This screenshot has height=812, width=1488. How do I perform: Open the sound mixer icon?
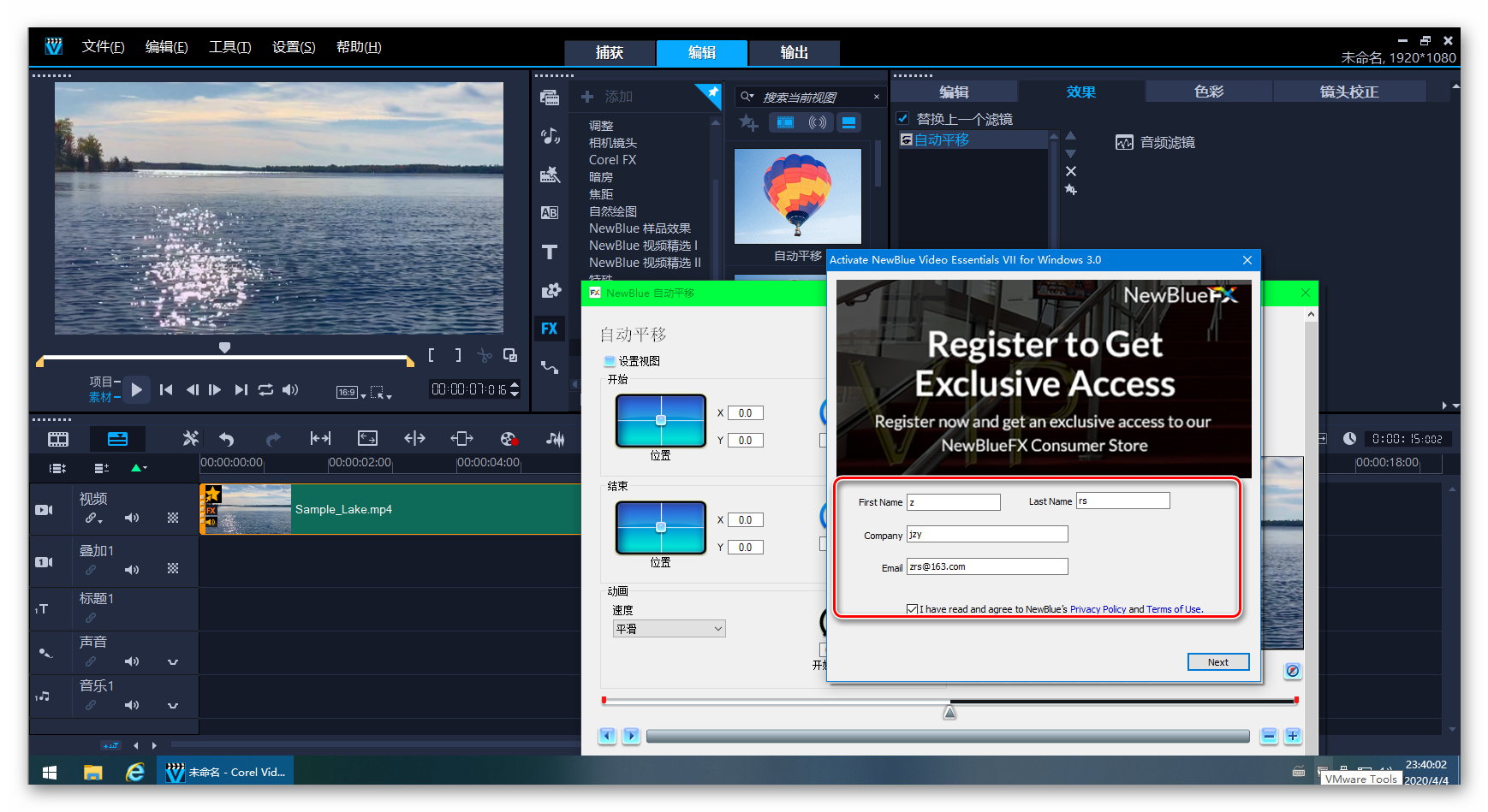[x=556, y=439]
